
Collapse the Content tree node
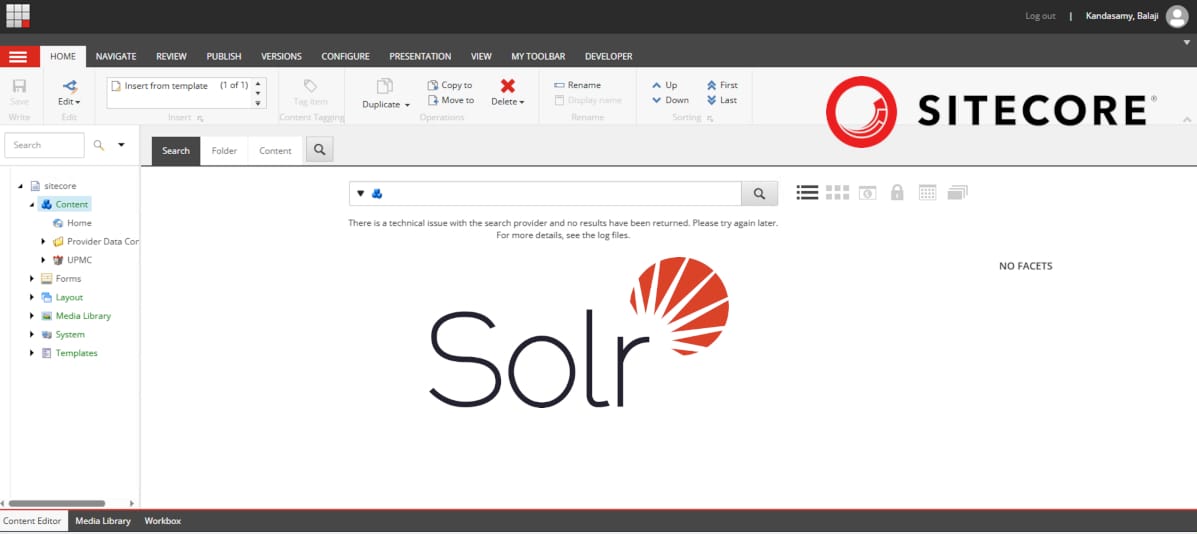(x=32, y=204)
